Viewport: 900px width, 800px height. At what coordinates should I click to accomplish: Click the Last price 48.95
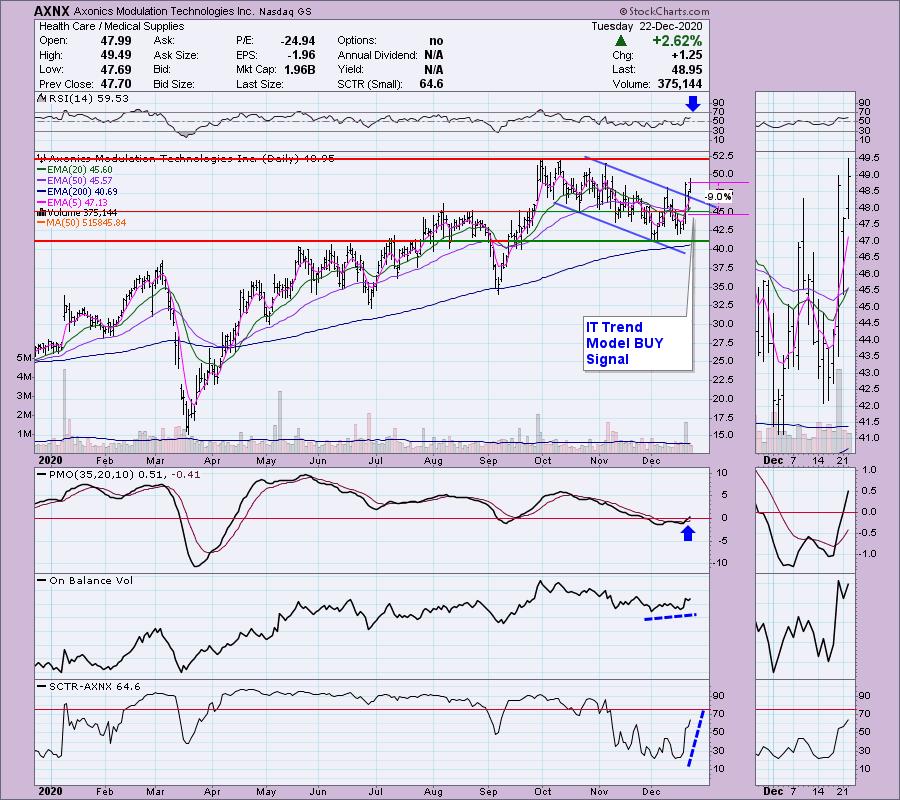tap(687, 69)
